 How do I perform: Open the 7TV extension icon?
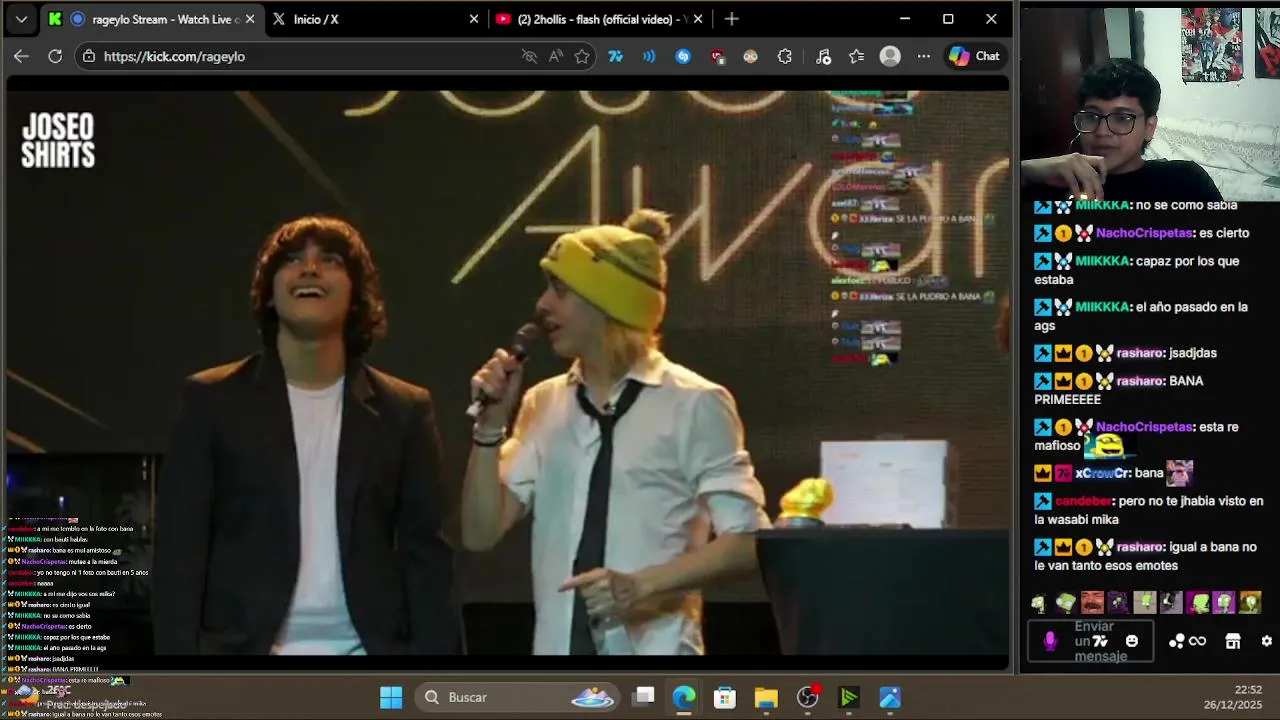pyautogui.click(x=615, y=56)
